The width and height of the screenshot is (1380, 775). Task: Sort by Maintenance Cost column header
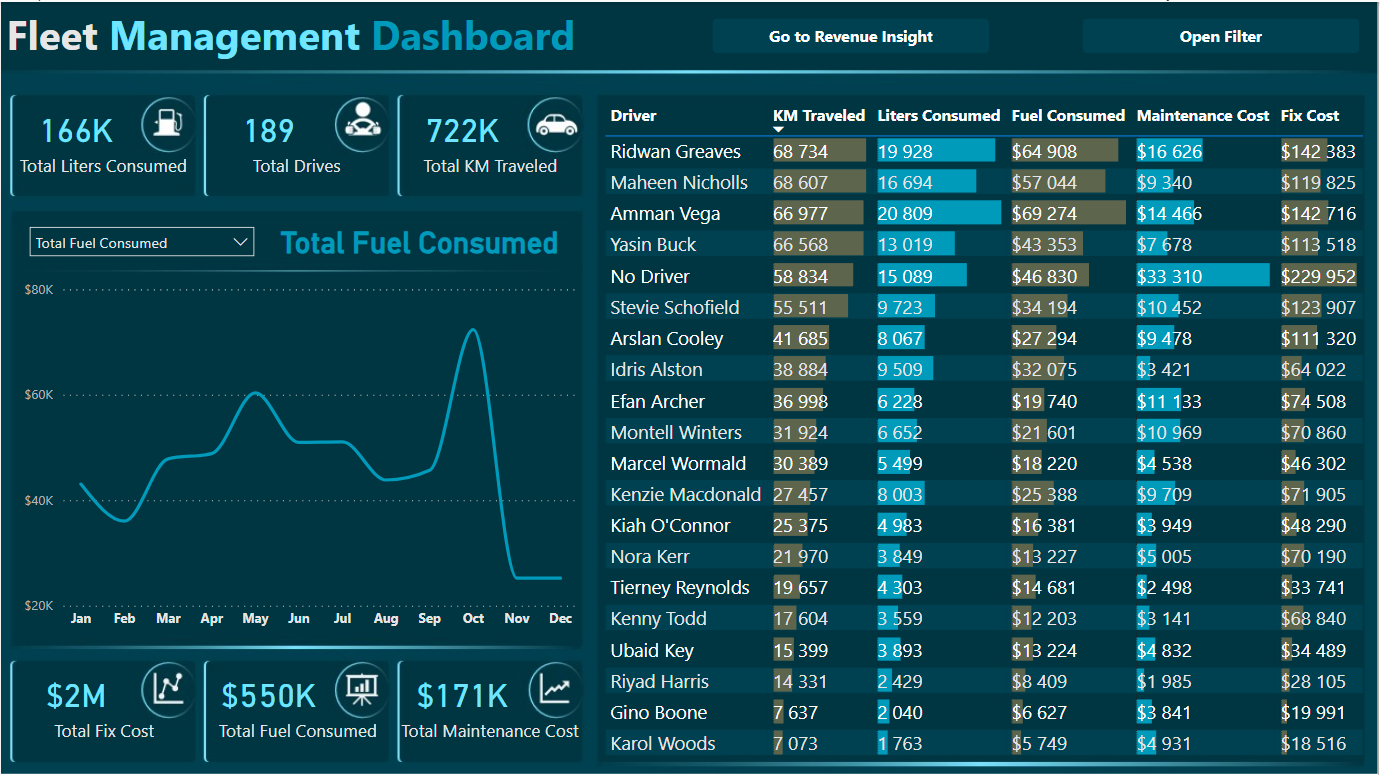tap(1202, 116)
